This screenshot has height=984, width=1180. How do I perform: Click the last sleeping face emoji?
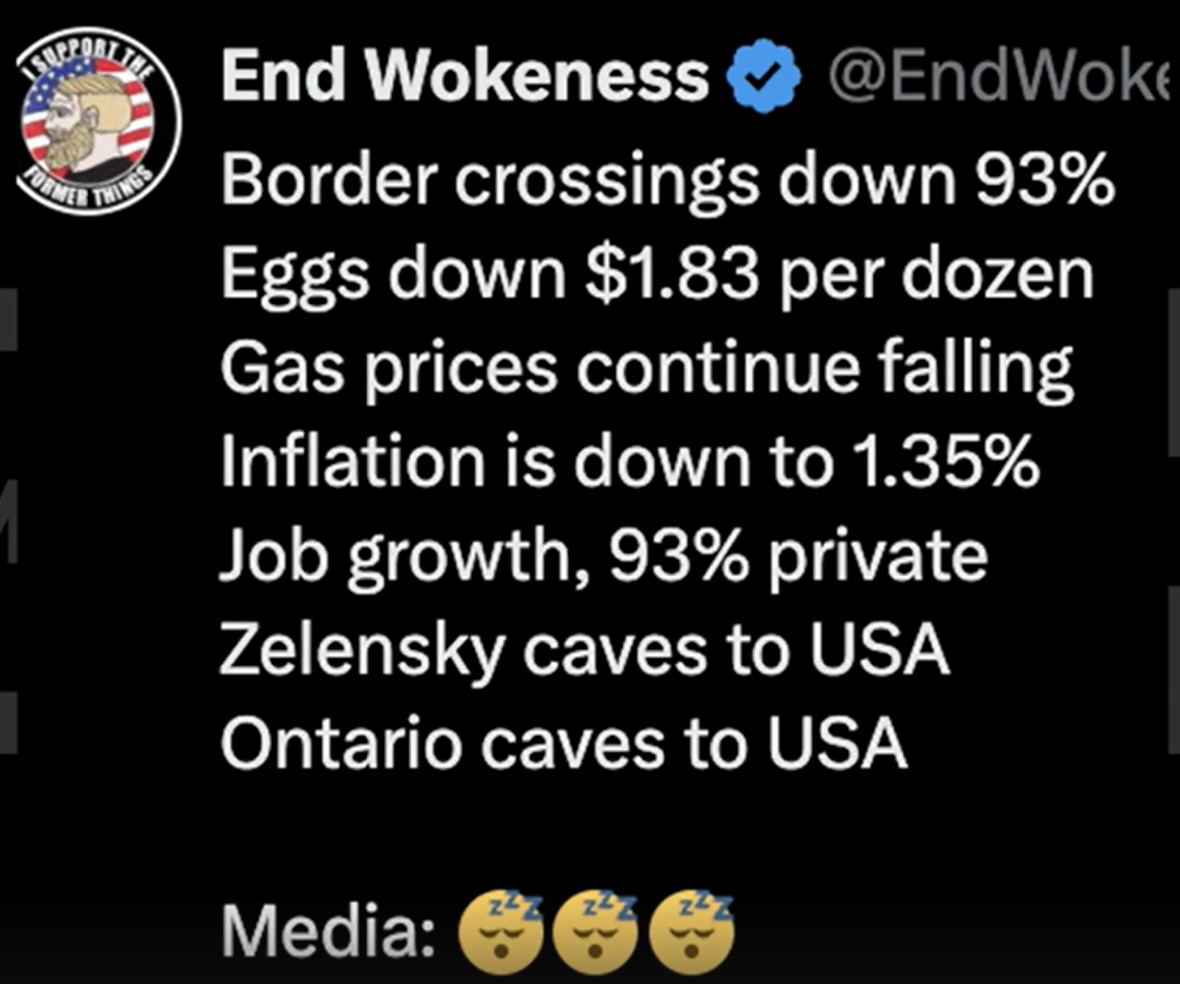click(x=691, y=931)
